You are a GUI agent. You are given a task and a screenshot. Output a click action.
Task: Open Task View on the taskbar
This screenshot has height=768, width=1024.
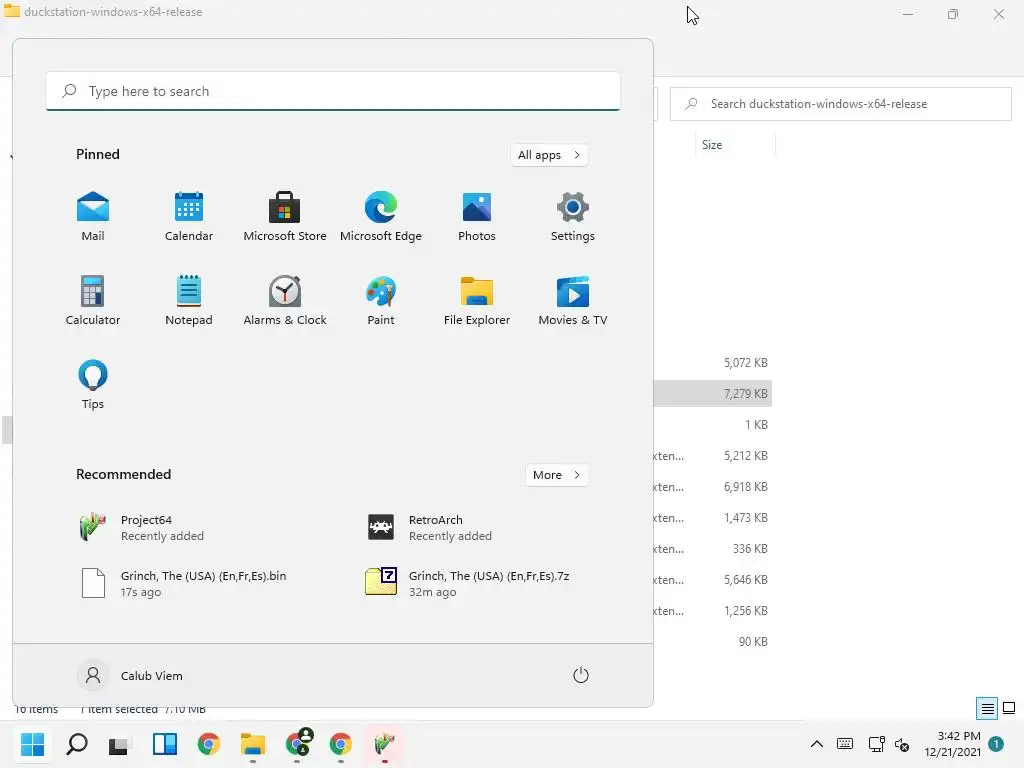pyautogui.click(x=120, y=744)
